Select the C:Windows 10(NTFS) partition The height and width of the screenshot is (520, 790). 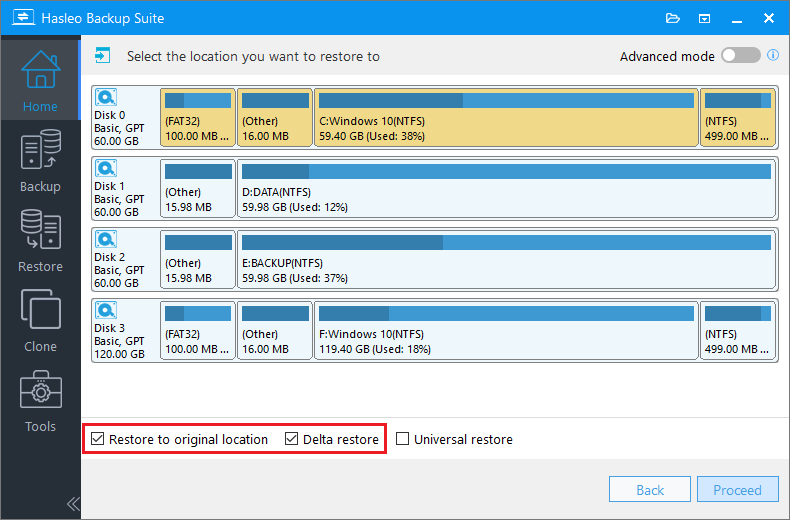pyautogui.click(x=506, y=117)
